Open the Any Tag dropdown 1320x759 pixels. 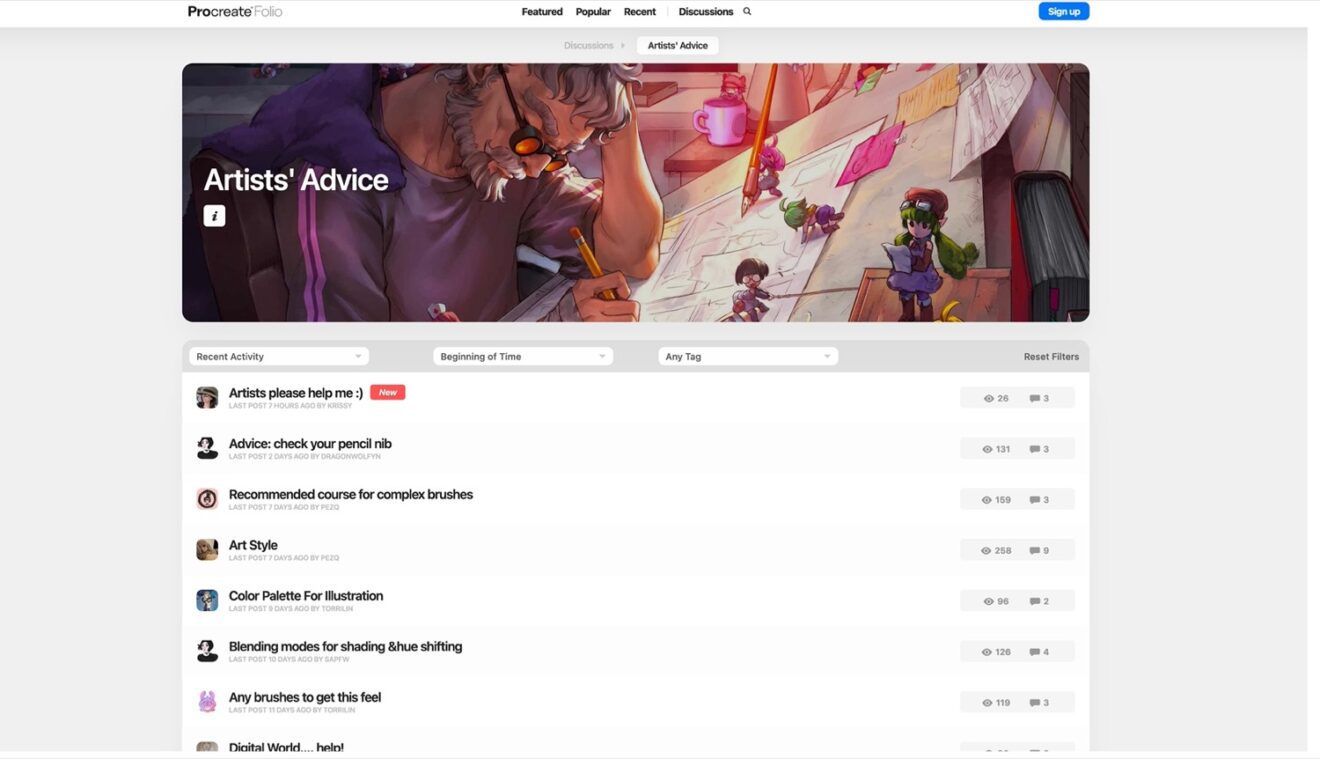click(x=747, y=356)
